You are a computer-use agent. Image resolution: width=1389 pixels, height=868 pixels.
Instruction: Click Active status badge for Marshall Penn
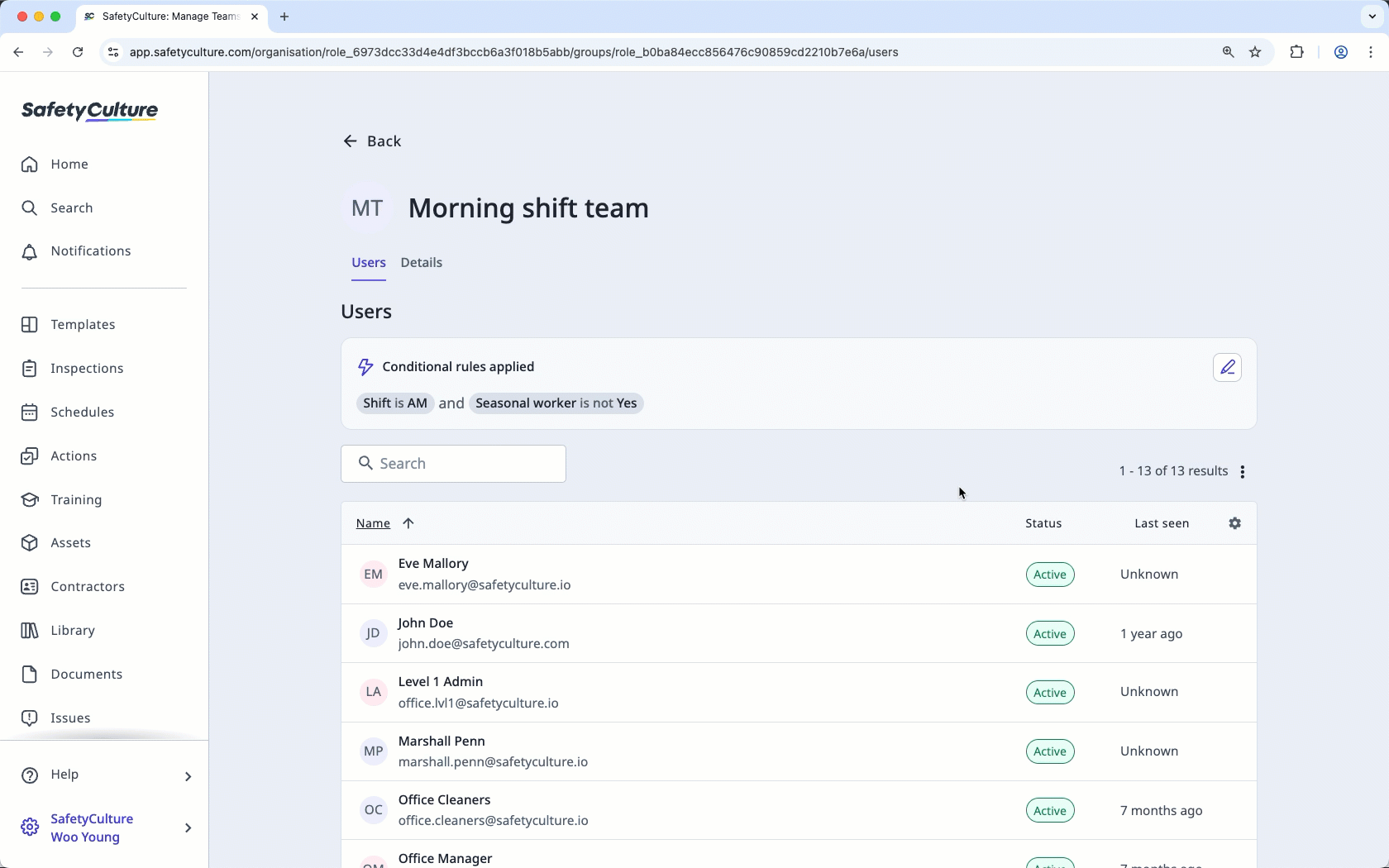[1050, 751]
